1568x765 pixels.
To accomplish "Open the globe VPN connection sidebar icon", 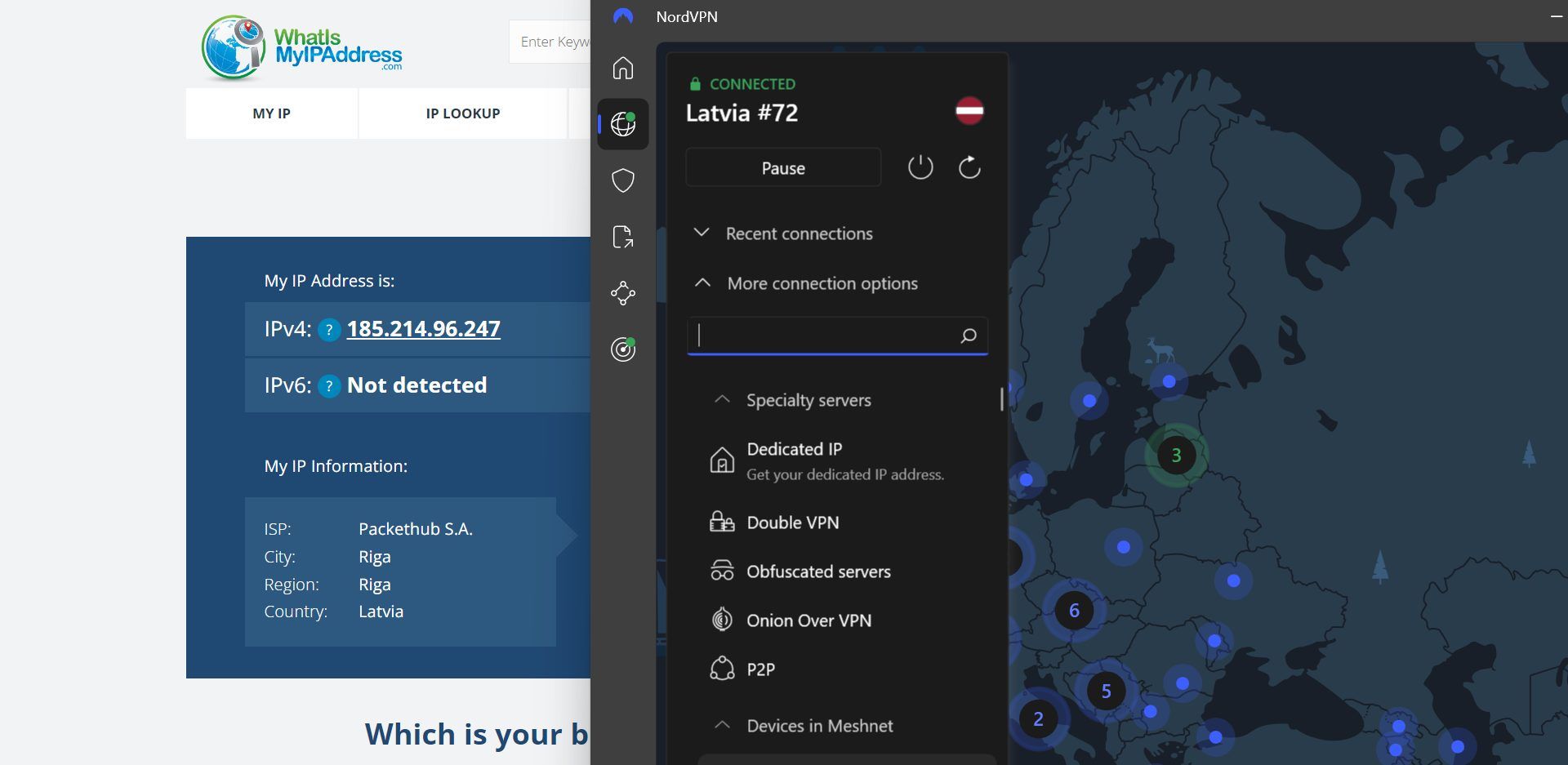I will click(623, 124).
